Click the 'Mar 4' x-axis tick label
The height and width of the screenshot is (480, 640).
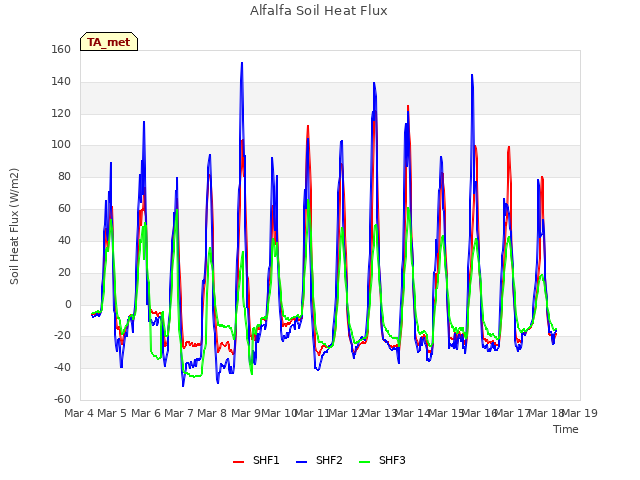[x=79, y=413]
